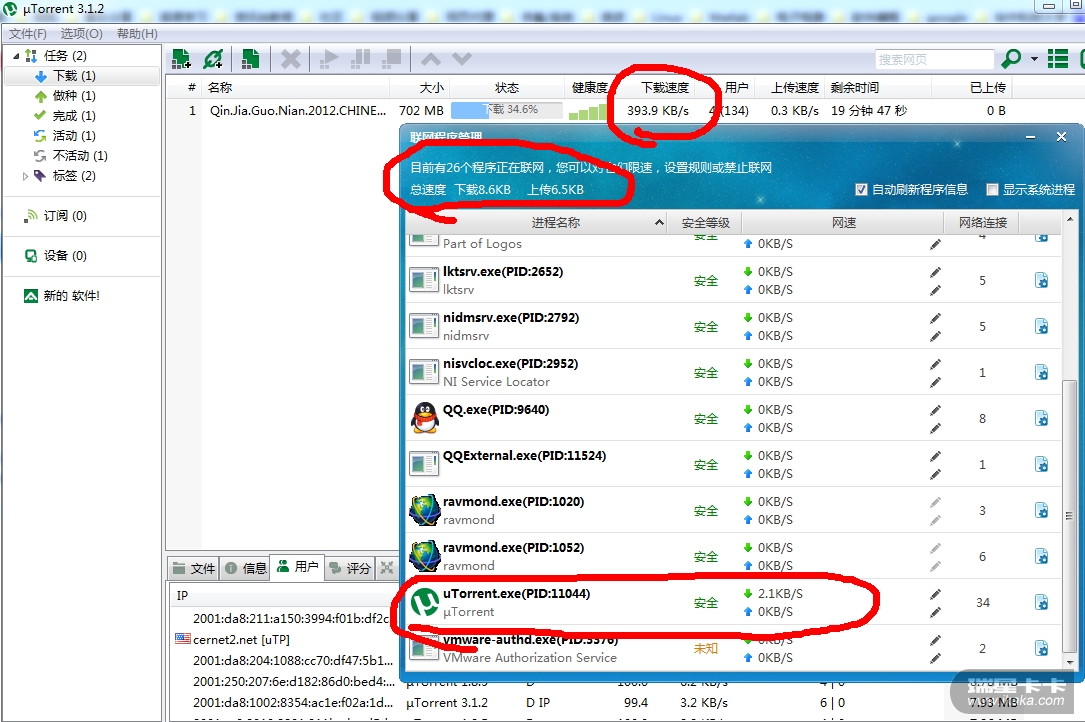The image size is (1085, 722).
Task: Click the Create New Torrent icon
Action: (x=251, y=59)
